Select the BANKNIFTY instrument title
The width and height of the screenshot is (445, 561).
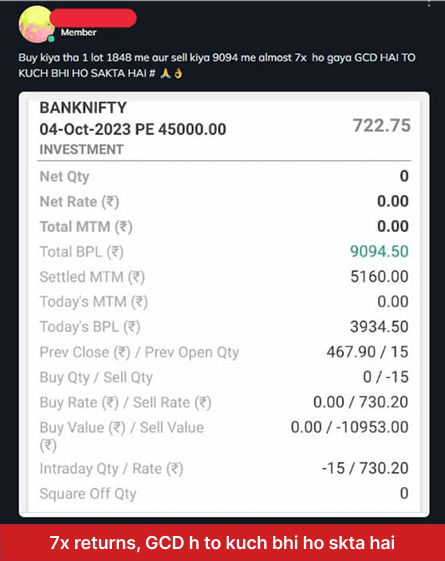pos(83,108)
